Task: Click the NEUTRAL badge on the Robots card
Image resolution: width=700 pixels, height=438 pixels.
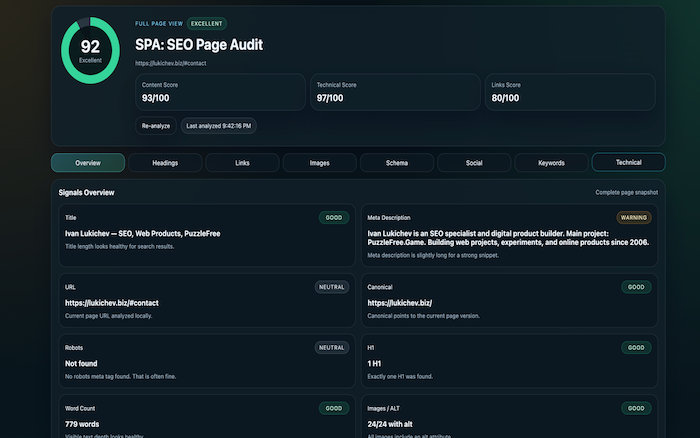Action: (x=332, y=348)
